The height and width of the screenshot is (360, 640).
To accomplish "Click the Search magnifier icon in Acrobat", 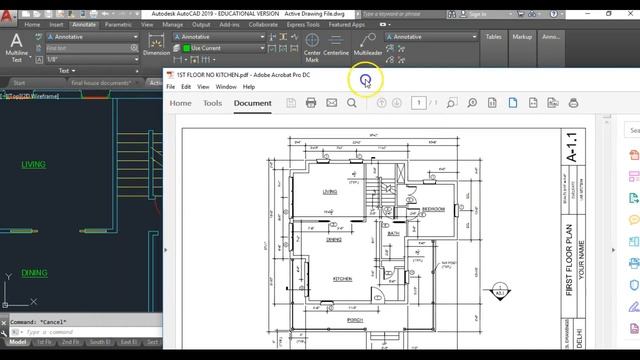I will coord(351,103).
